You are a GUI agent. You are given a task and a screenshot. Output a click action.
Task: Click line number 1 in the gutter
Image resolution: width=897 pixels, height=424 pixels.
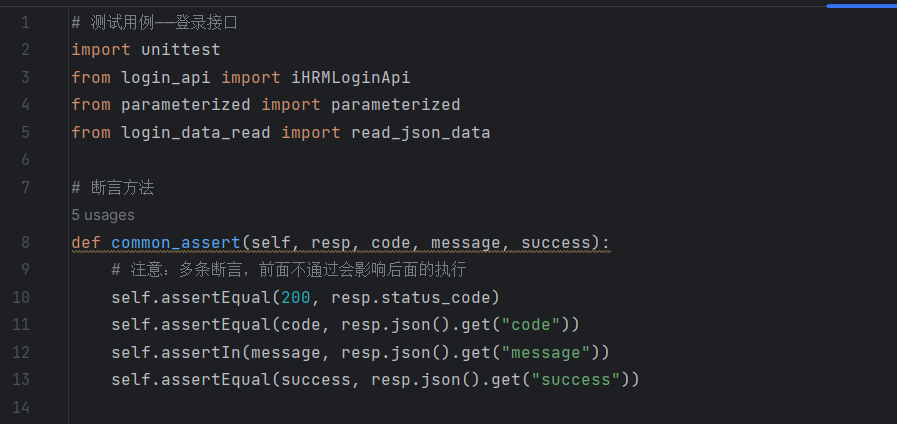25,21
